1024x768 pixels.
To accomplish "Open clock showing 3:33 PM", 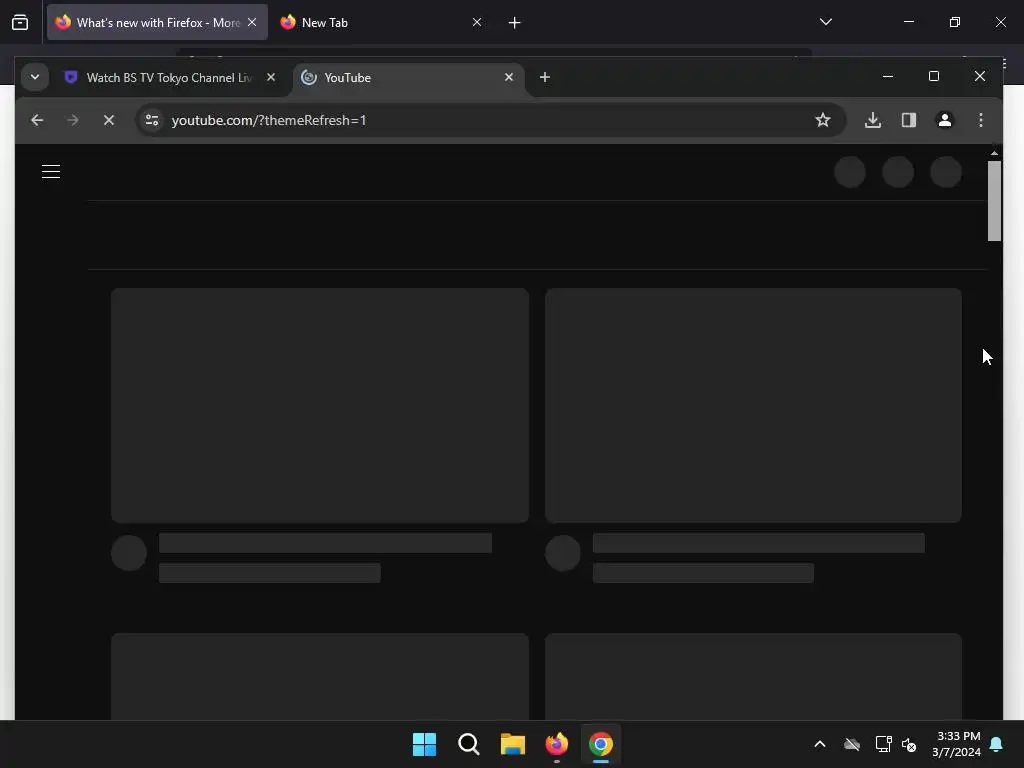I will tap(957, 744).
